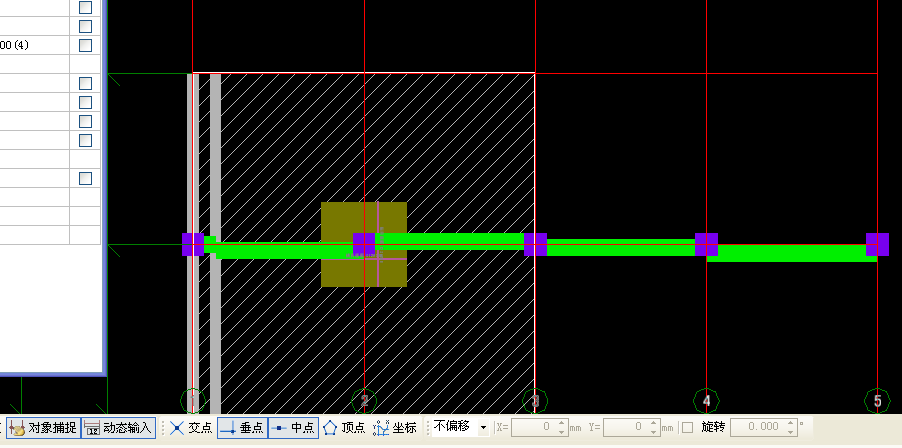Select the purple column on axis 5

point(877,244)
